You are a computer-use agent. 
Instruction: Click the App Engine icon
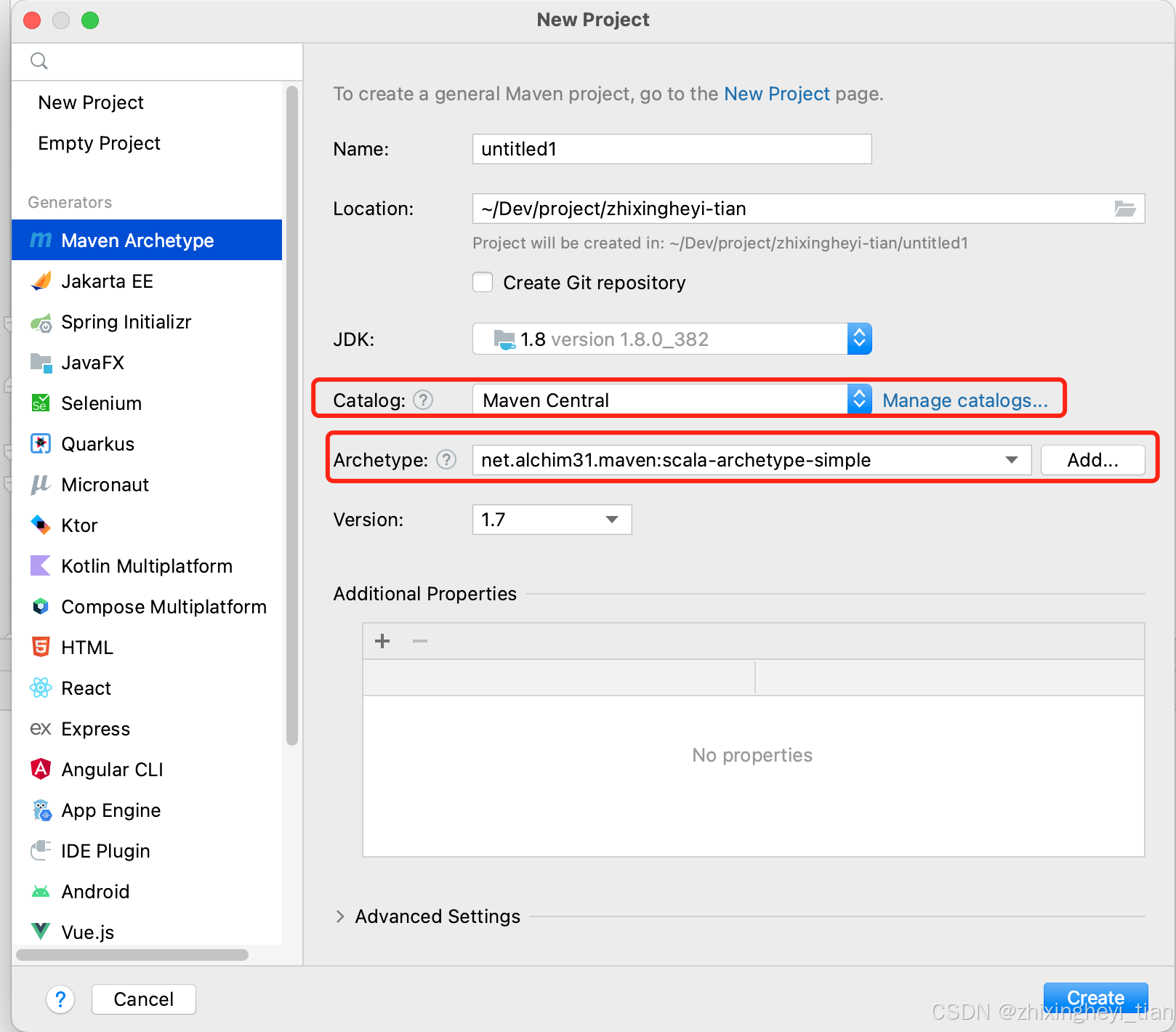pos(42,810)
